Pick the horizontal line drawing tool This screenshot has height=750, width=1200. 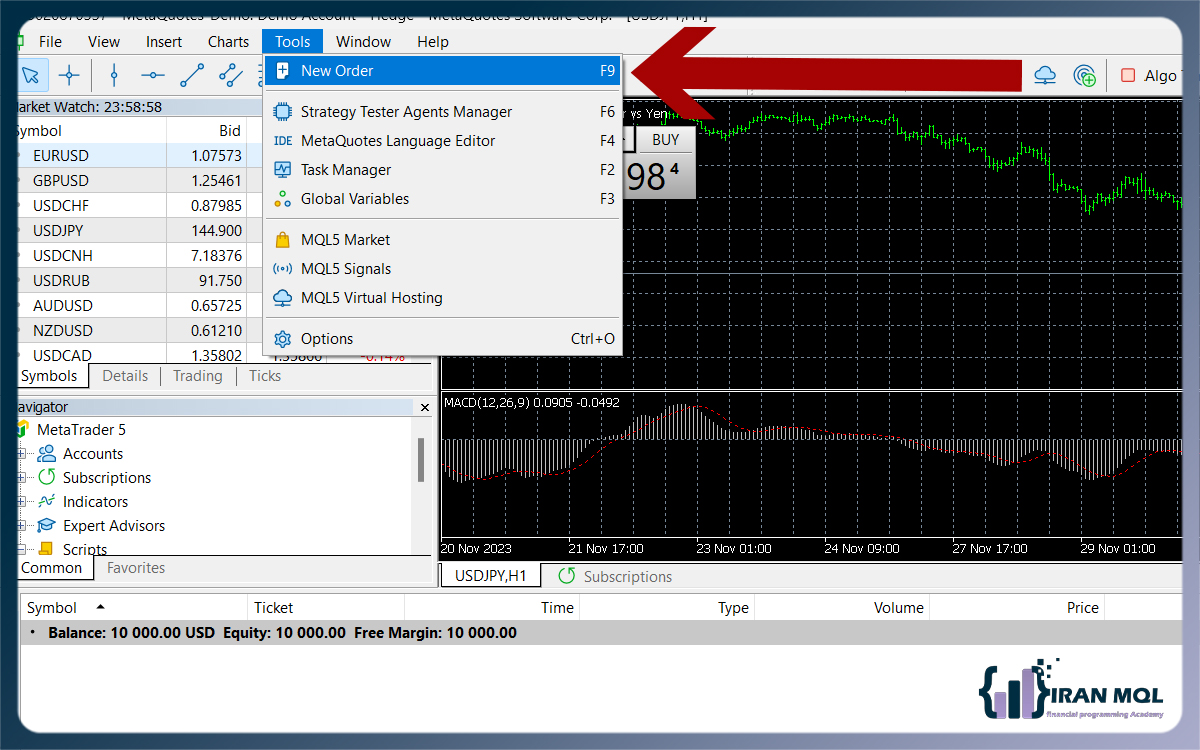click(x=153, y=75)
